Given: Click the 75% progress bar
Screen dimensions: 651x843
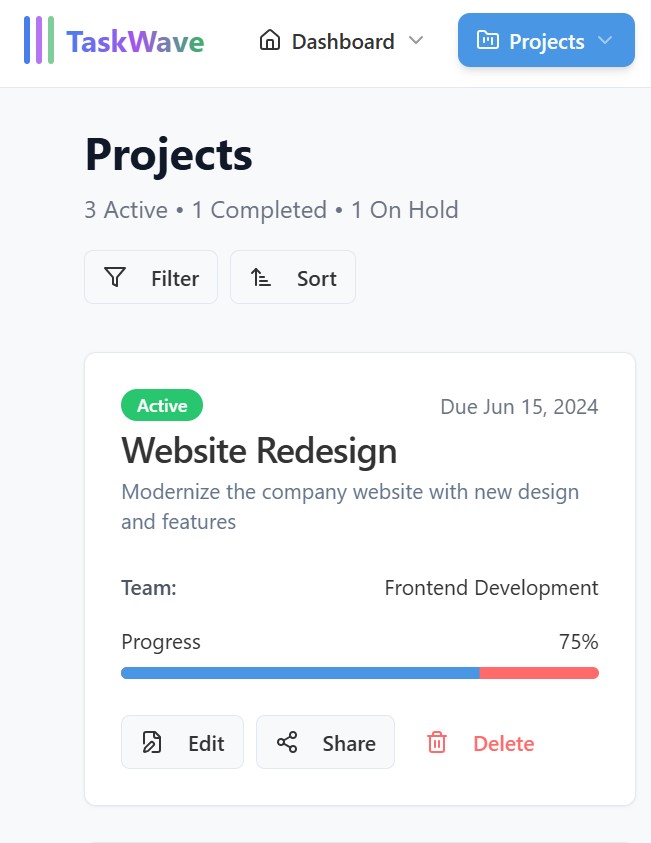Looking at the screenshot, I should pyautogui.click(x=360, y=672).
